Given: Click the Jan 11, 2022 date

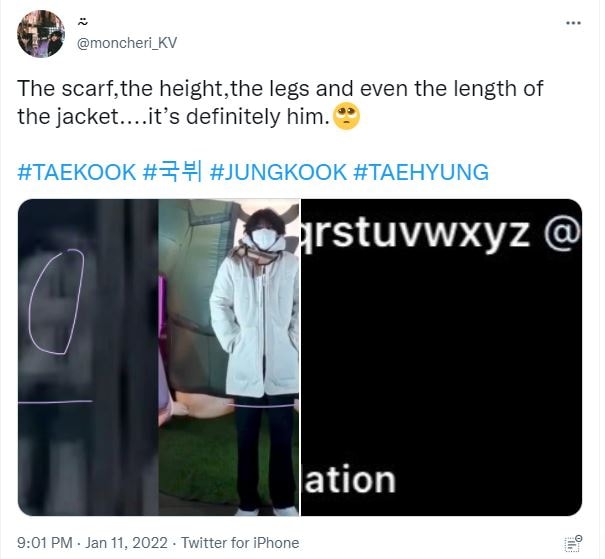Looking at the screenshot, I should click(126, 543).
